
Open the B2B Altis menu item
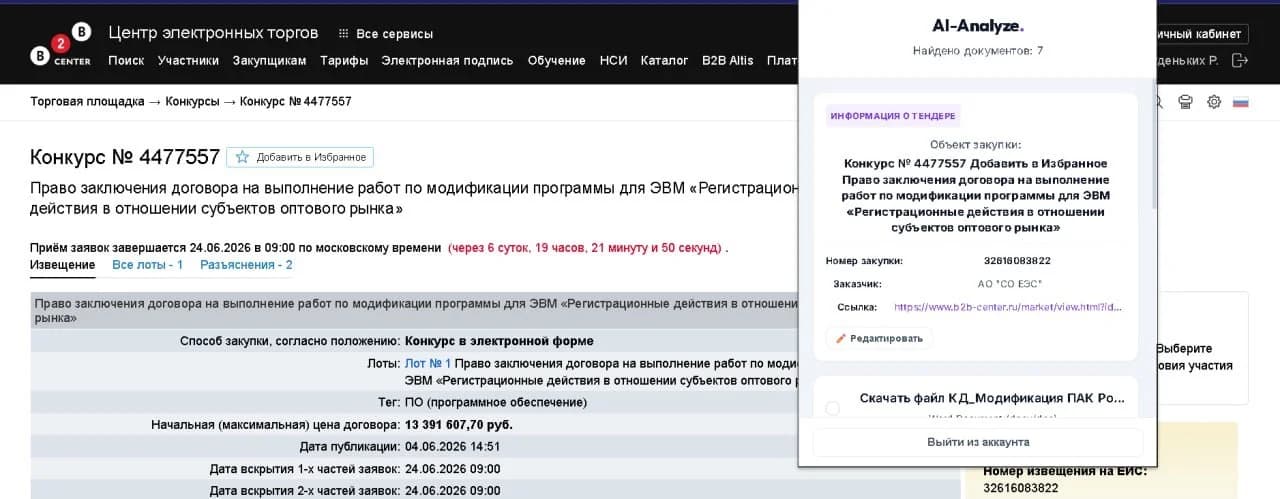point(728,60)
